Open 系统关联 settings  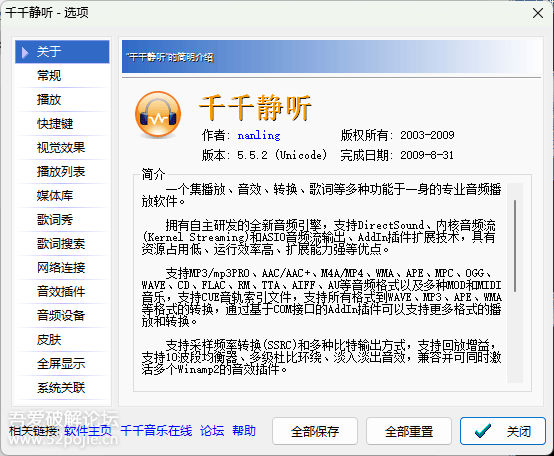62,388
